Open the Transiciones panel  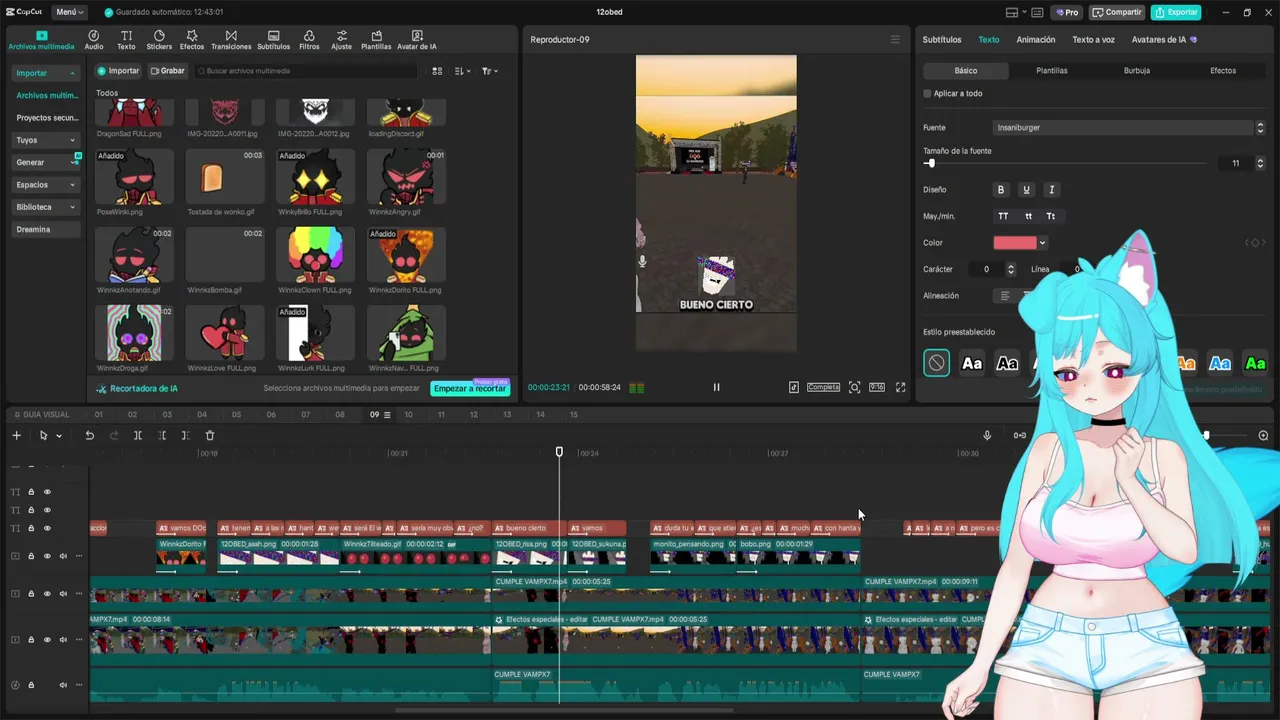(231, 40)
